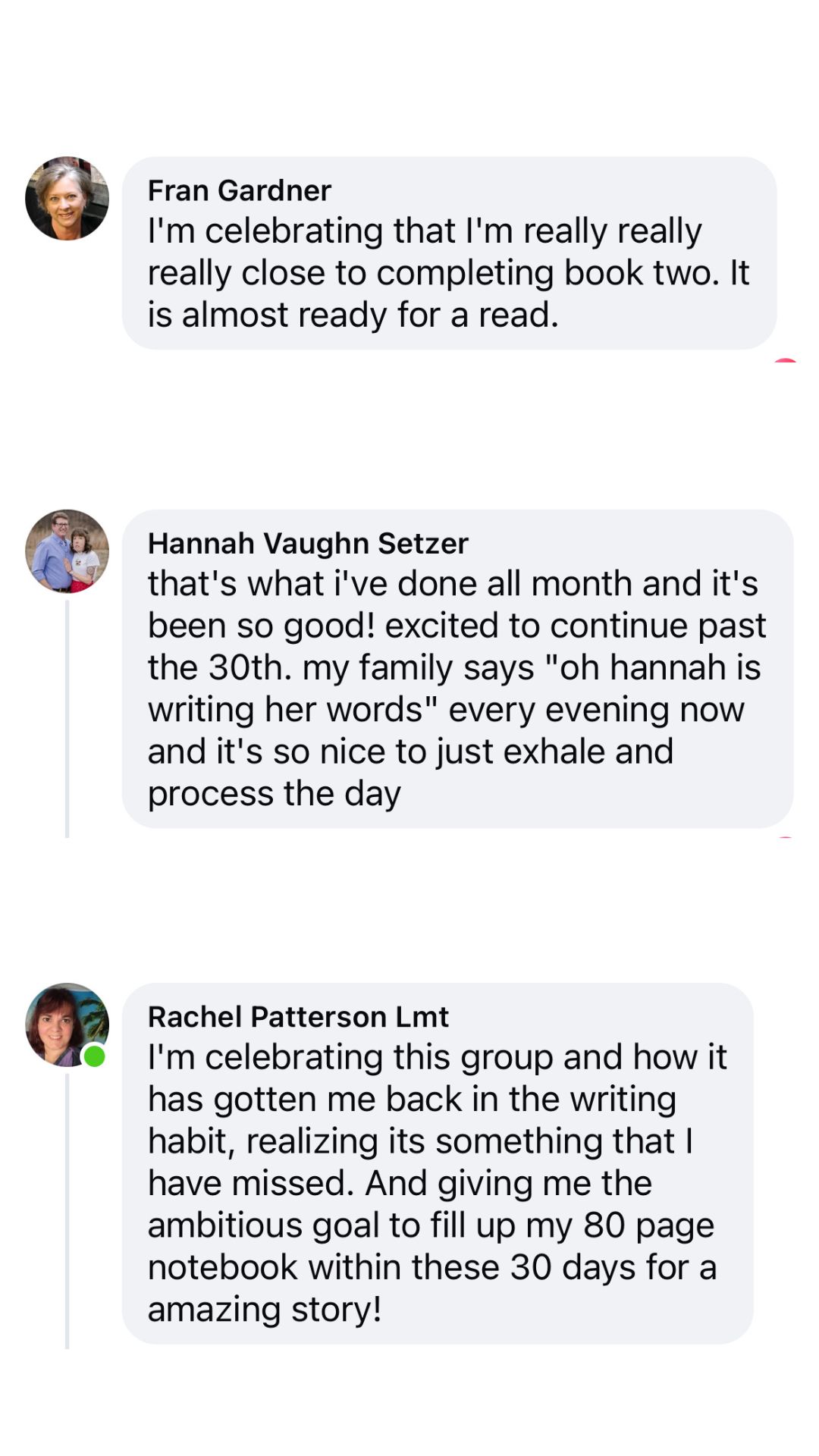This screenshot has width=819, height=1456.
Task: Open Fran Gardner's profile picture
Action: click(x=67, y=199)
